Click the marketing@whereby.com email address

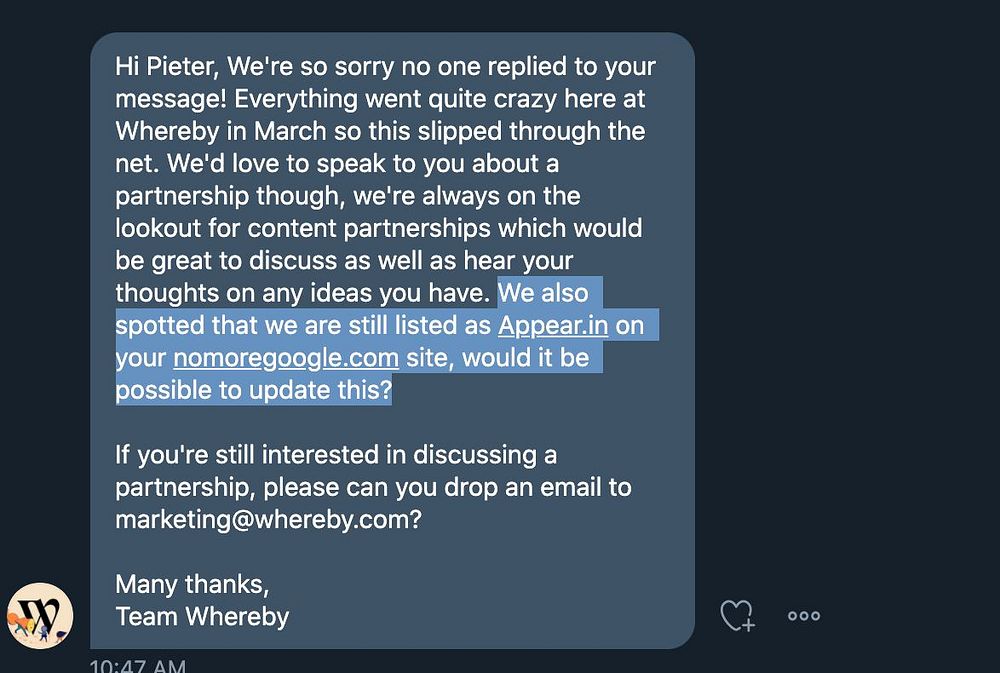pos(262,520)
